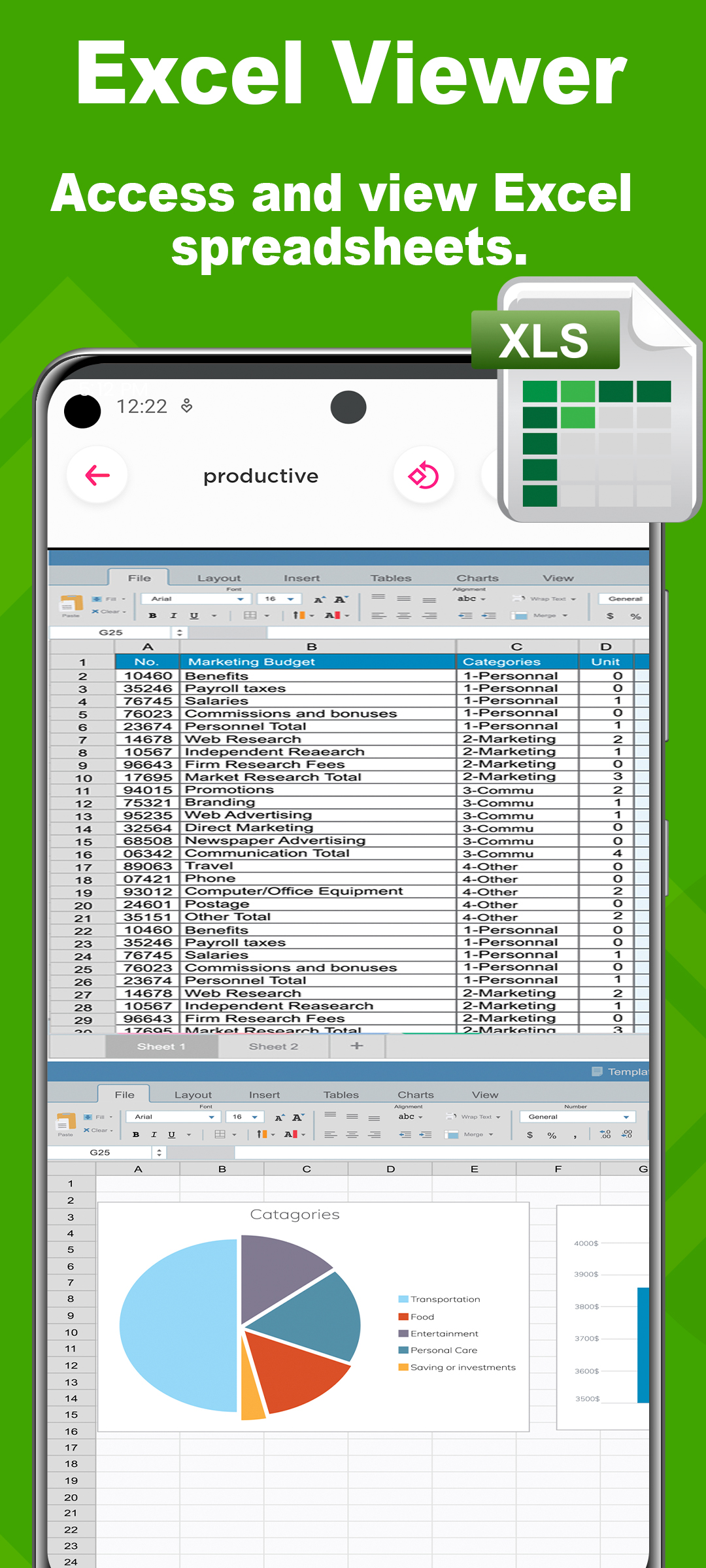Click decrease decimal icon in chart sheet toolbar
The height and width of the screenshot is (1568, 706).
point(627,1135)
